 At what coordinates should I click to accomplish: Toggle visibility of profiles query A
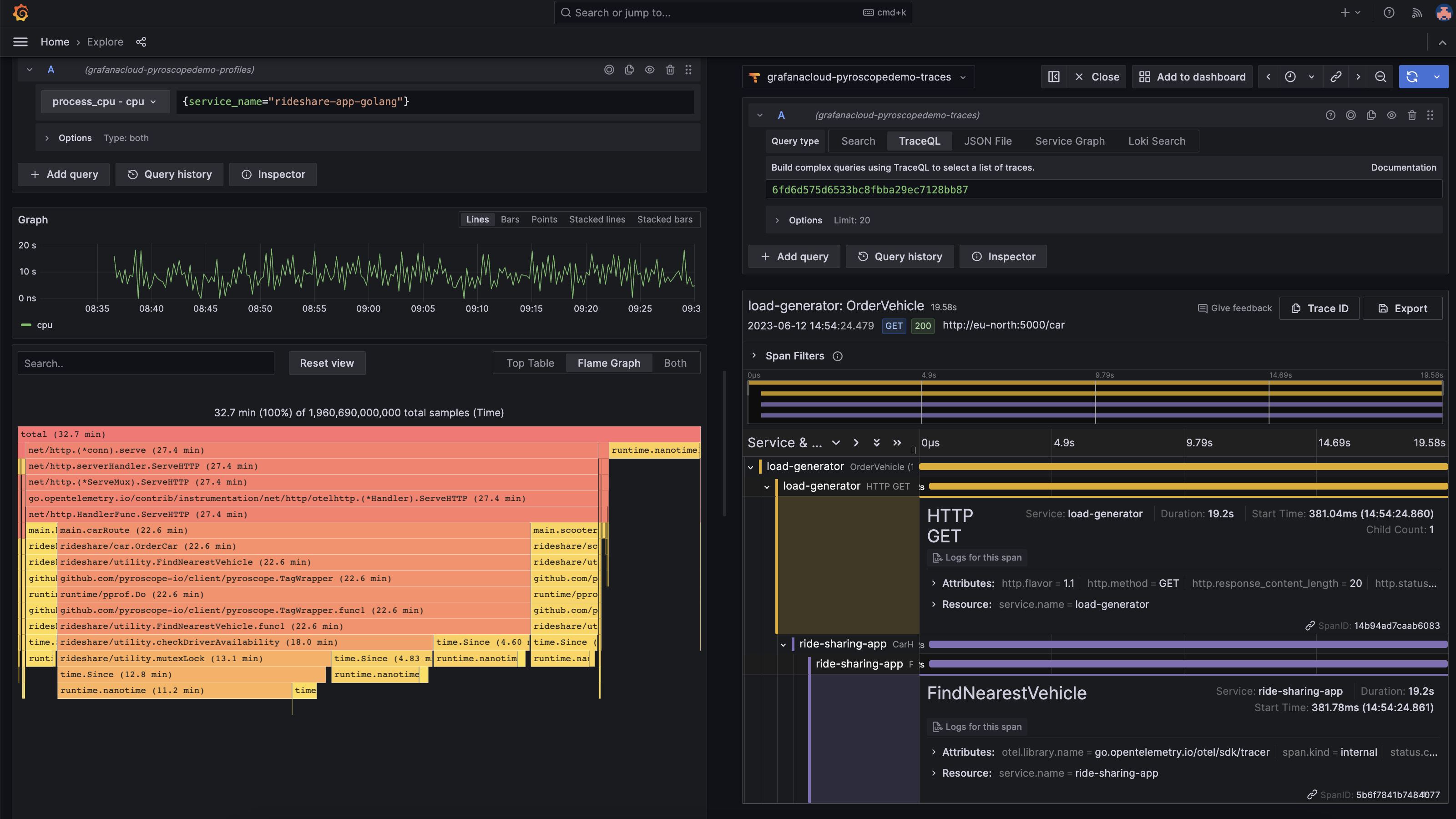[x=649, y=70]
